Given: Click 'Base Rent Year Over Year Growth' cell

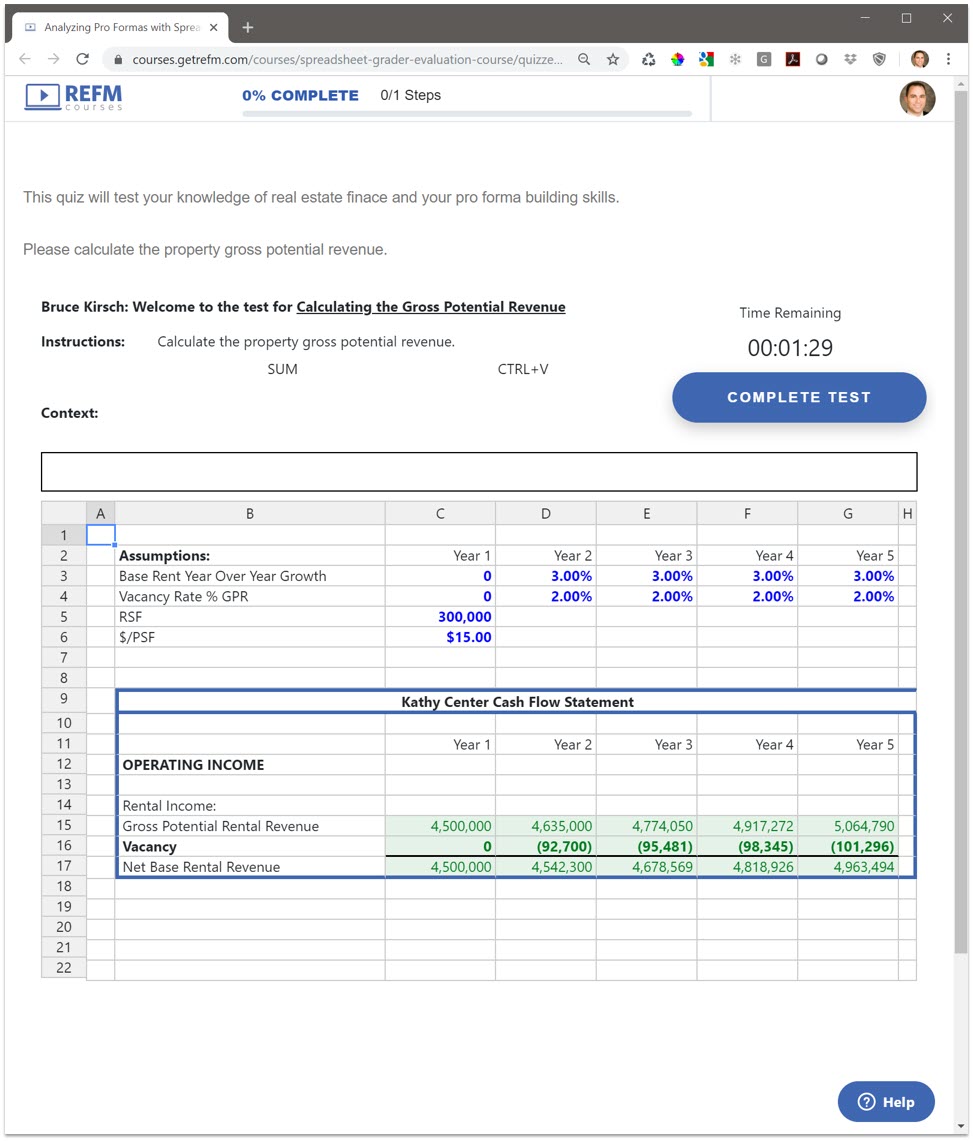Looking at the screenshot, I should coord(250,576).
